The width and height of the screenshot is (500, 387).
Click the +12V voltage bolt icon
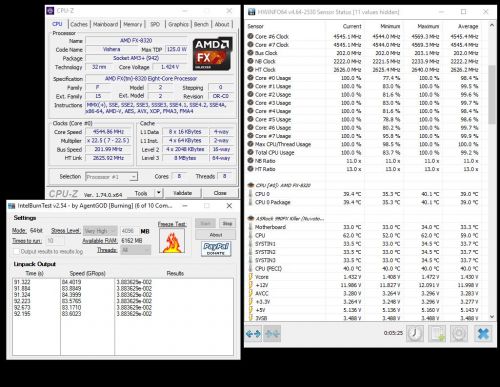tap(251, 285)
